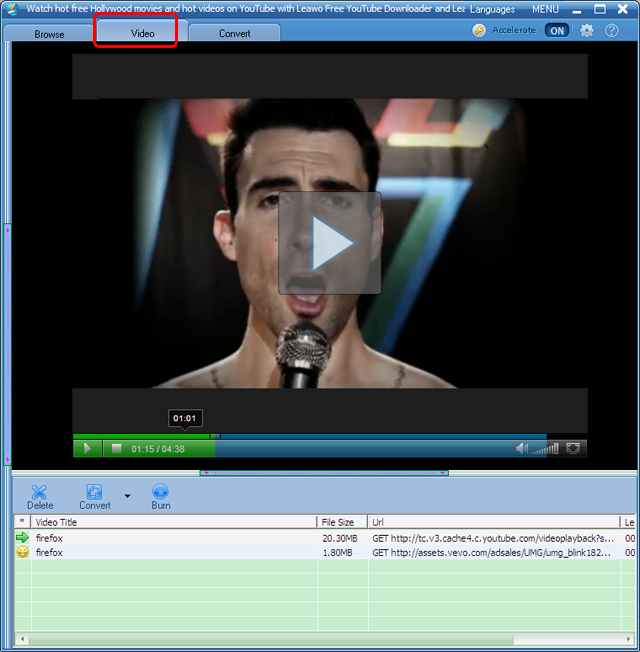Click the Burn disc button
This screenshot has width=640, height=652.
tap(161, 497)
